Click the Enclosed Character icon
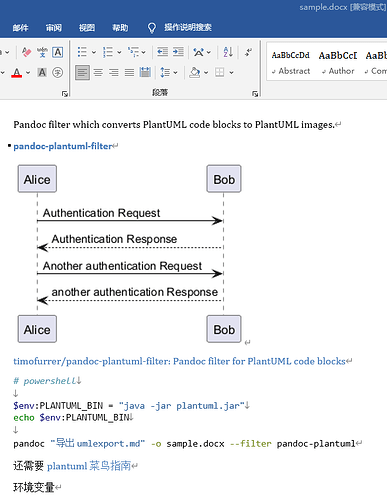 point(58,72)
